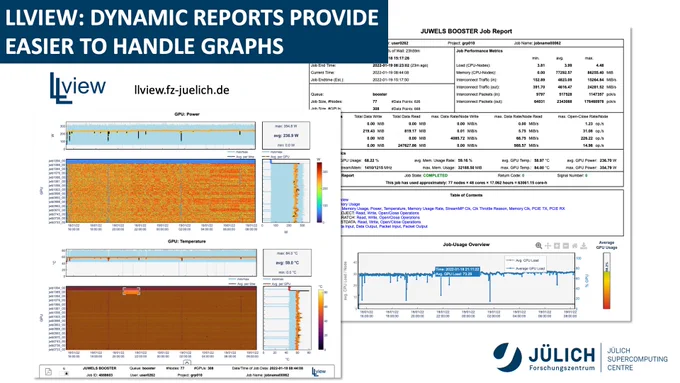This screenshot has height=383, width=680.
Task: Open the Data Output link
Action: tap(366, 226)
